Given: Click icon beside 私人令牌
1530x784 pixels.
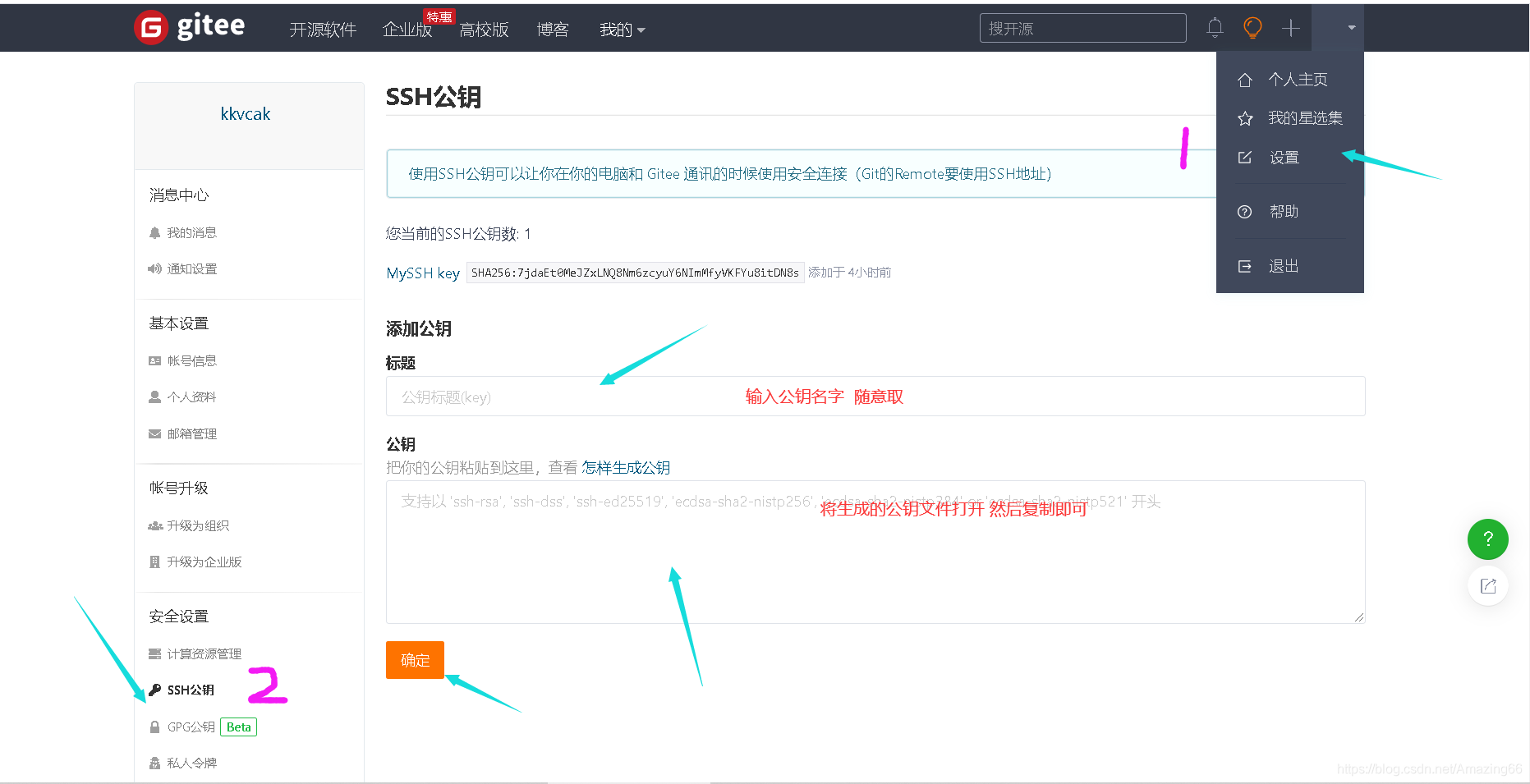Looking at the screenshot, I should click(x=154, y=763).
